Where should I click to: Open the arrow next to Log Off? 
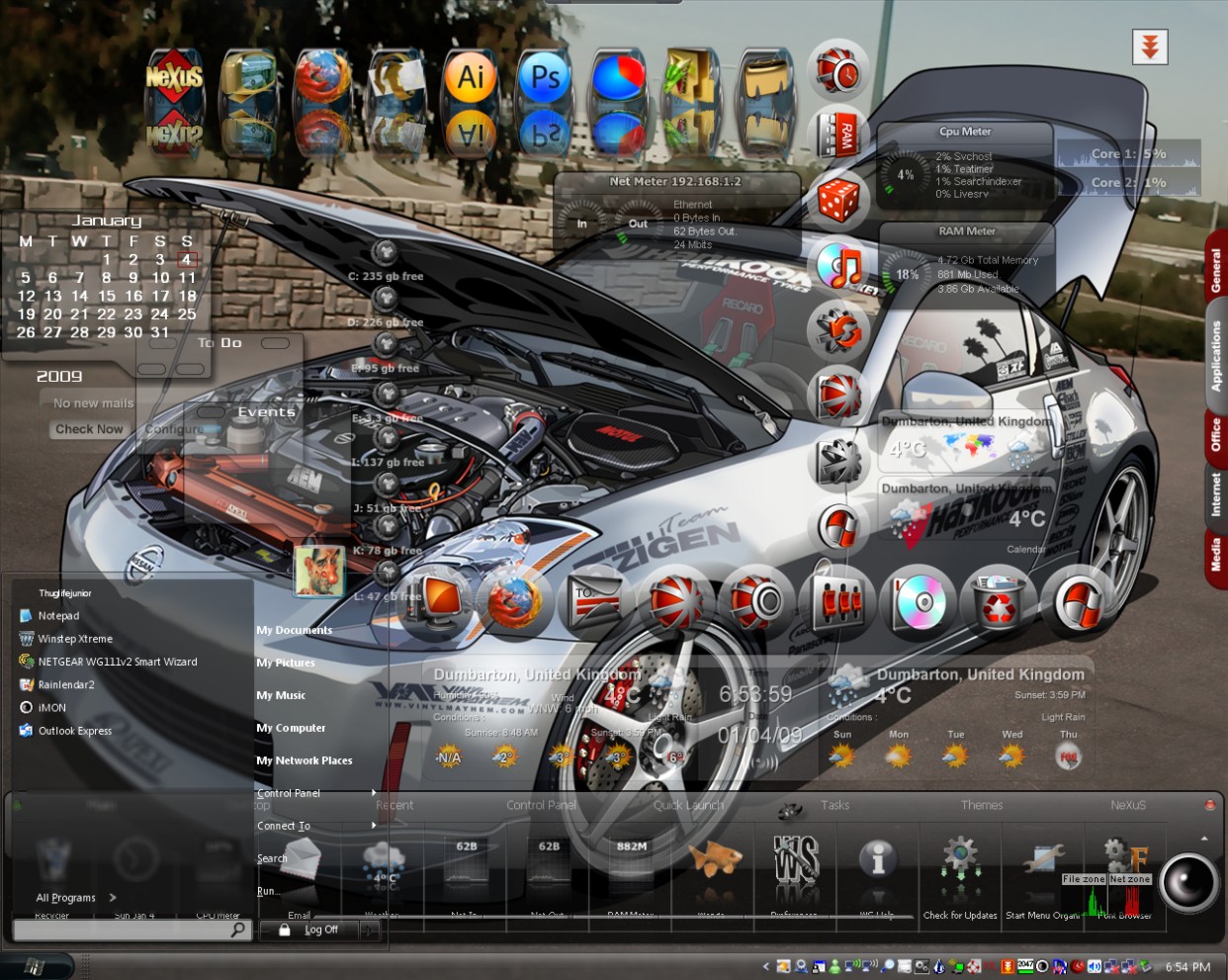click(x=368, y=931)
